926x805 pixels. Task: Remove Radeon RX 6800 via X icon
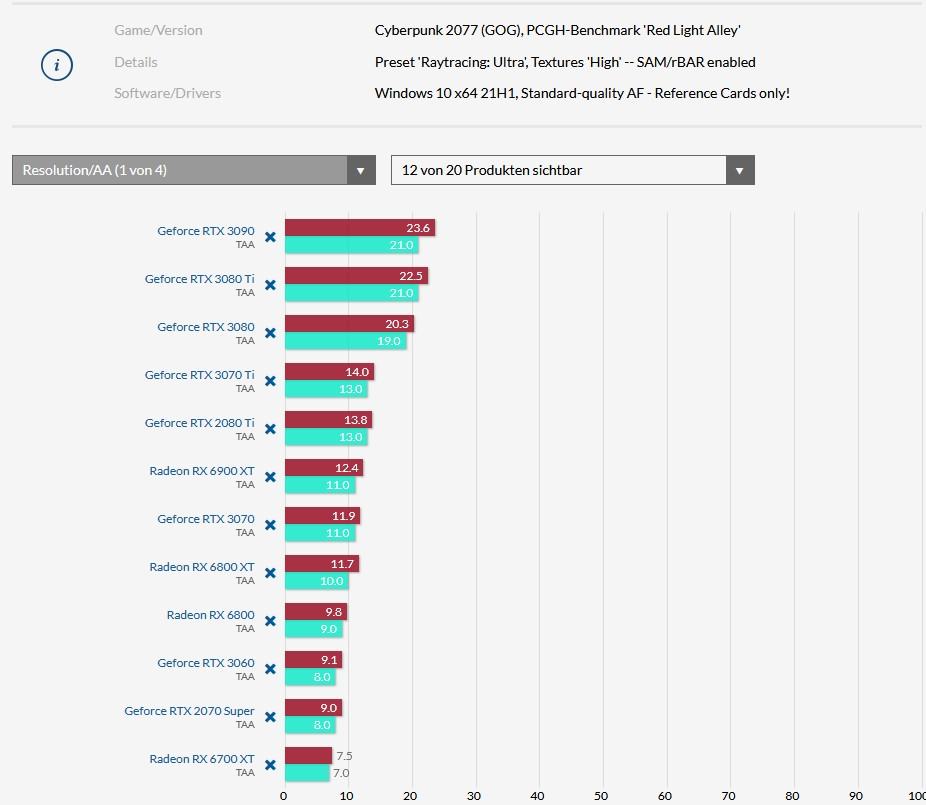click(270, 621)
